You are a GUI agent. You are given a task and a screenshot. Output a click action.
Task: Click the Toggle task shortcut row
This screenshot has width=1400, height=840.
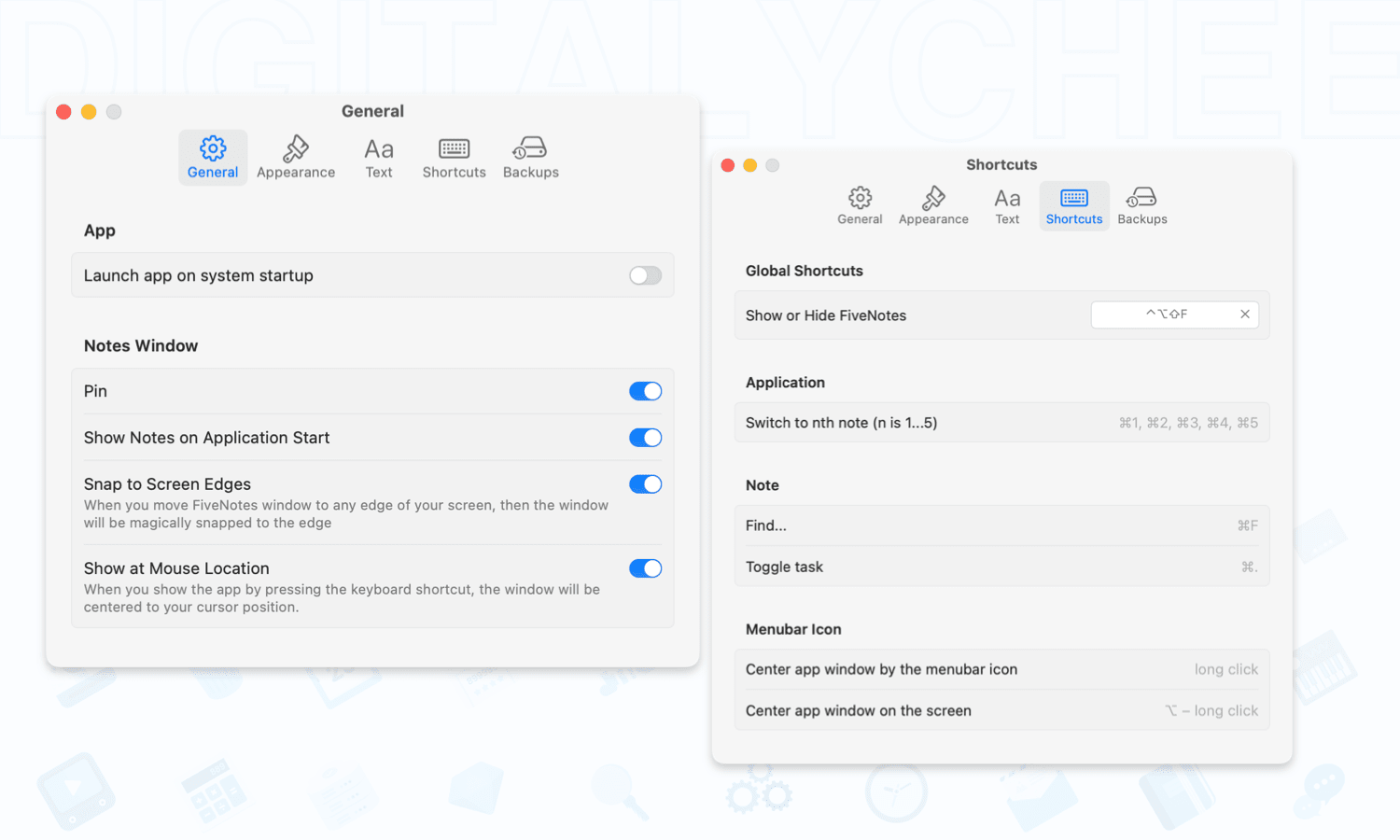(x=1001, y=567)
